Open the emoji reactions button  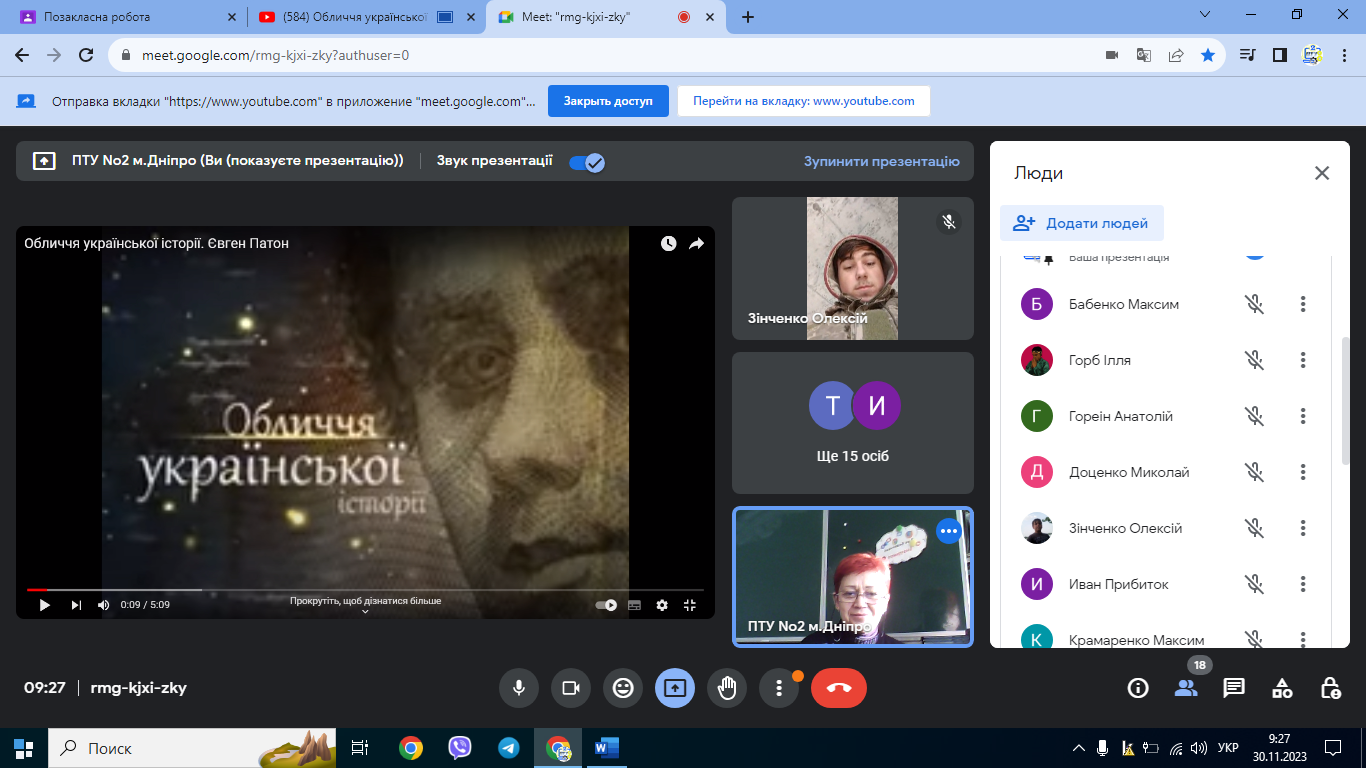pyautogui.click(x=623, y=688)
